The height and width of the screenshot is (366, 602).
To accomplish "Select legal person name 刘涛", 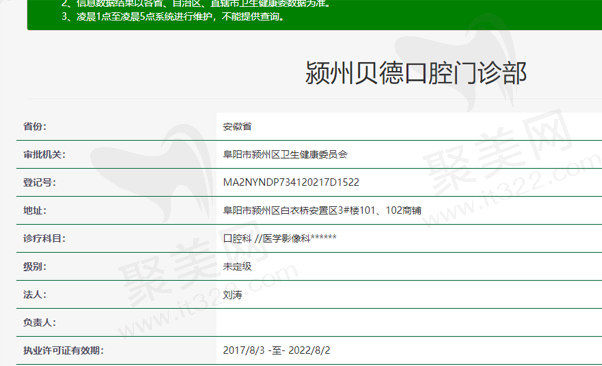I will [233, 295].
